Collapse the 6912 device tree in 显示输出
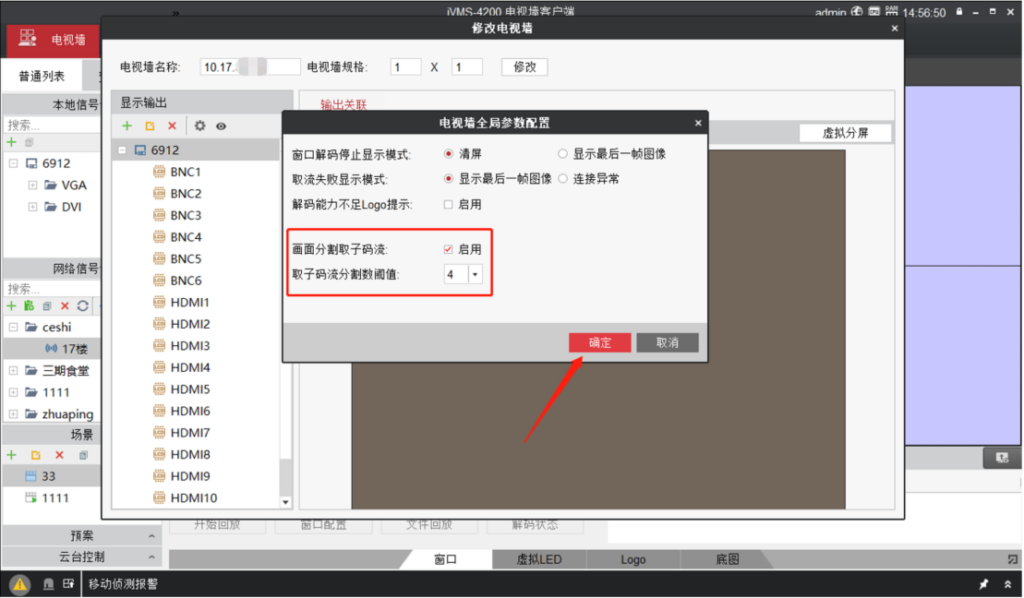This screenshot has height=598, width=1024. tap(122, 150)
